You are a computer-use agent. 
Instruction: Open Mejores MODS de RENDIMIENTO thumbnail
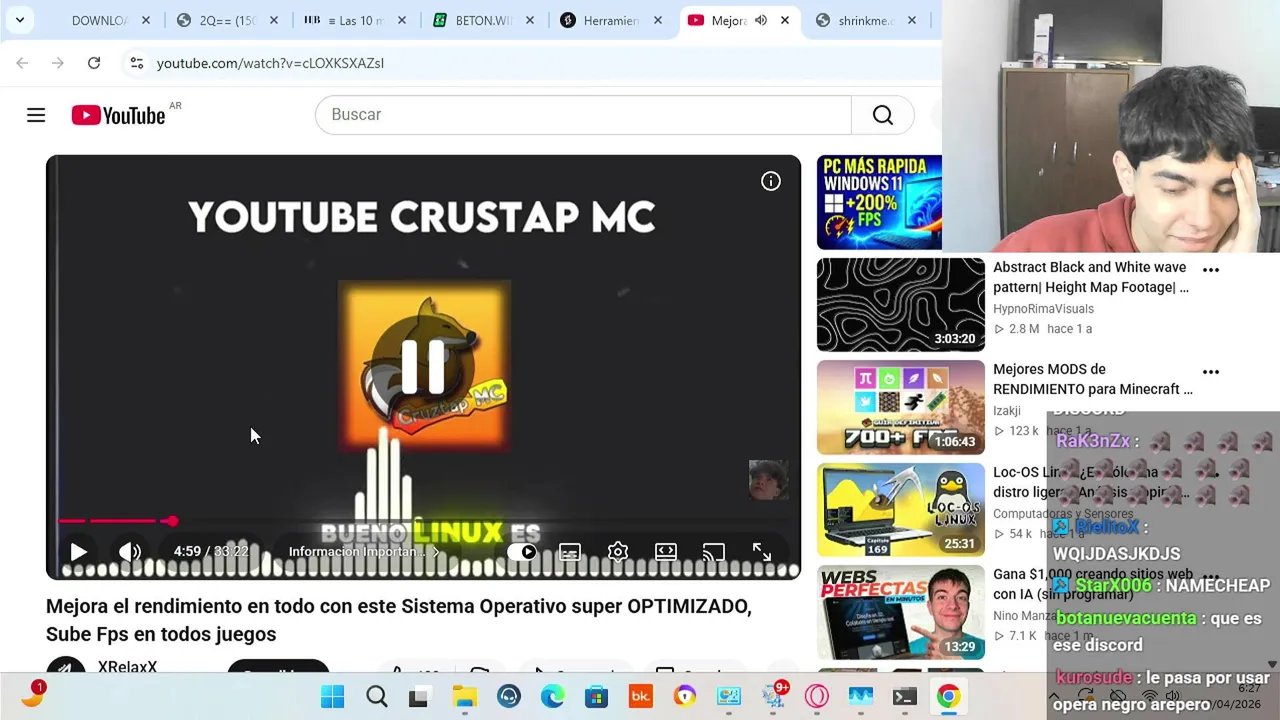[901, 407]
